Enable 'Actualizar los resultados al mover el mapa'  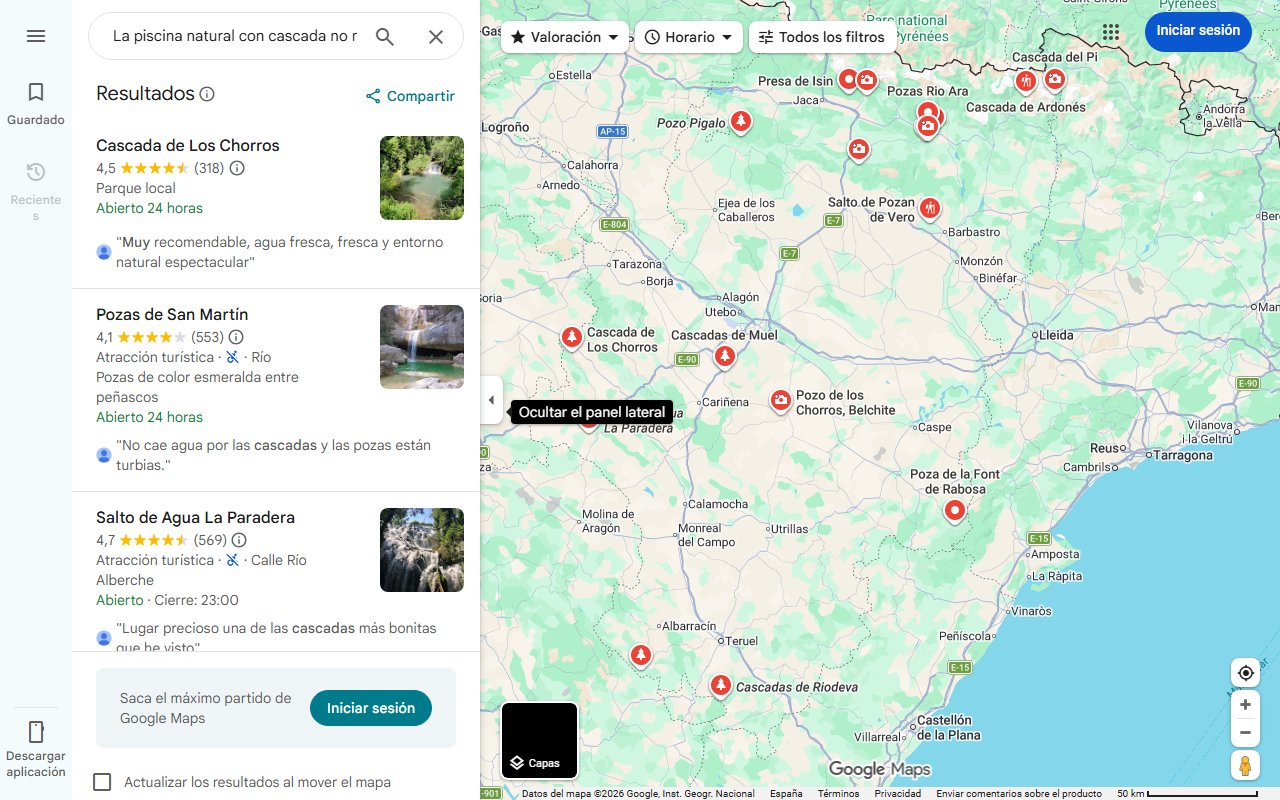click(x=101, y=782)
